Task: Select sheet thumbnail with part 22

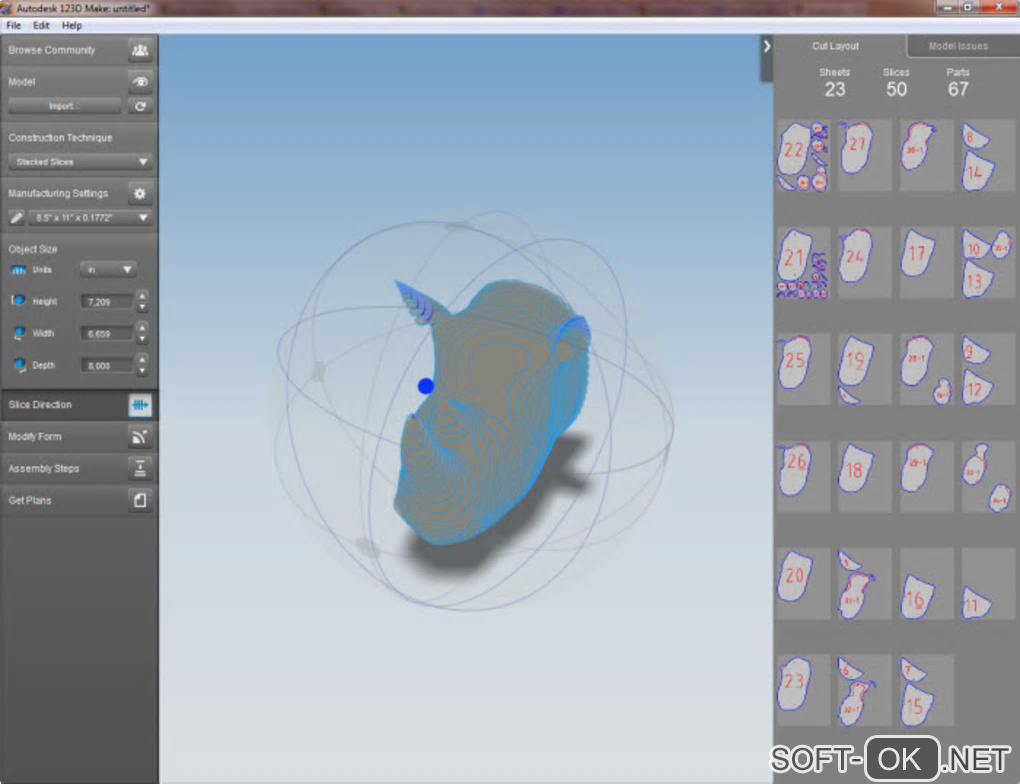Action: click(x=803, y=155)
